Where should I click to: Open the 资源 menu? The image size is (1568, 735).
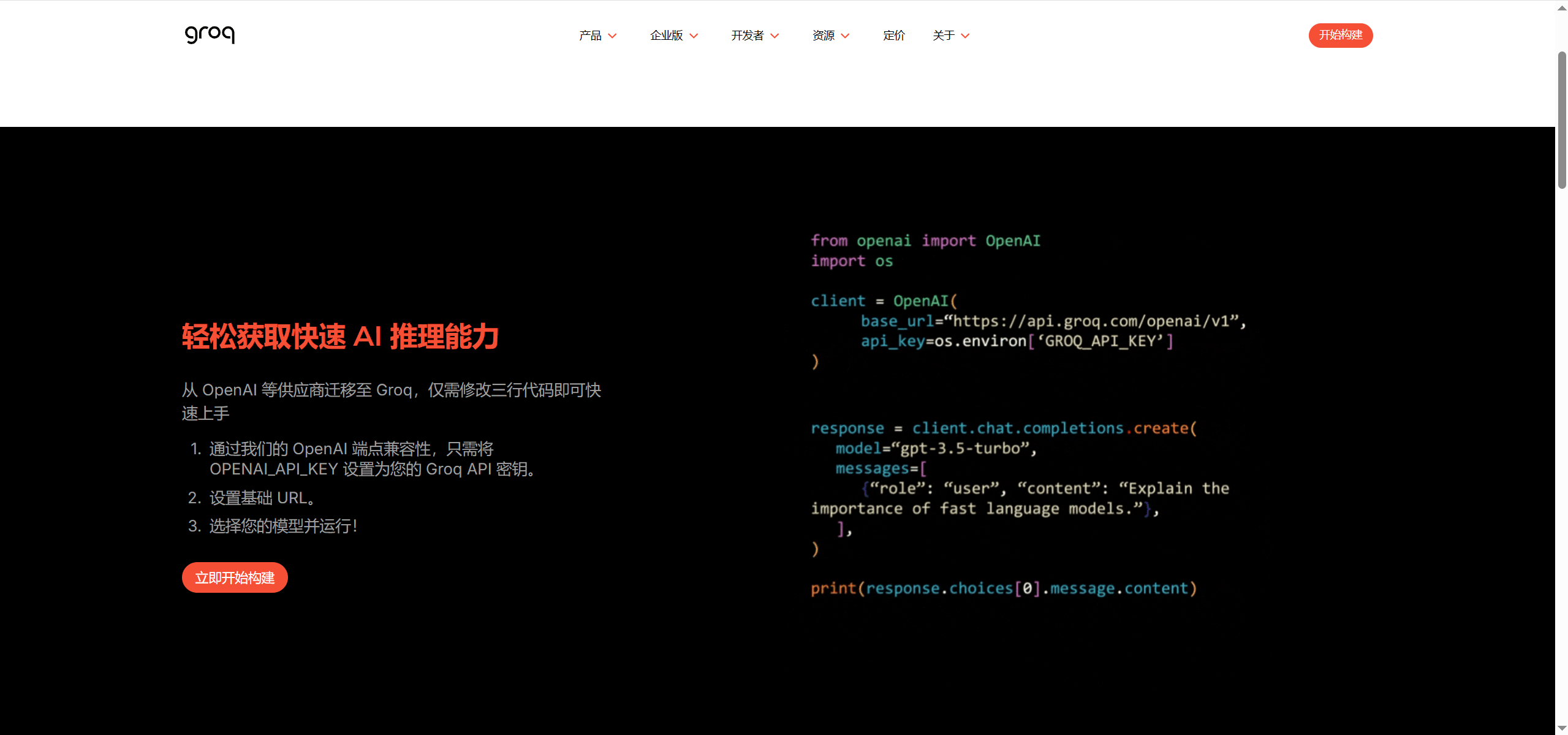coord(823,36)
